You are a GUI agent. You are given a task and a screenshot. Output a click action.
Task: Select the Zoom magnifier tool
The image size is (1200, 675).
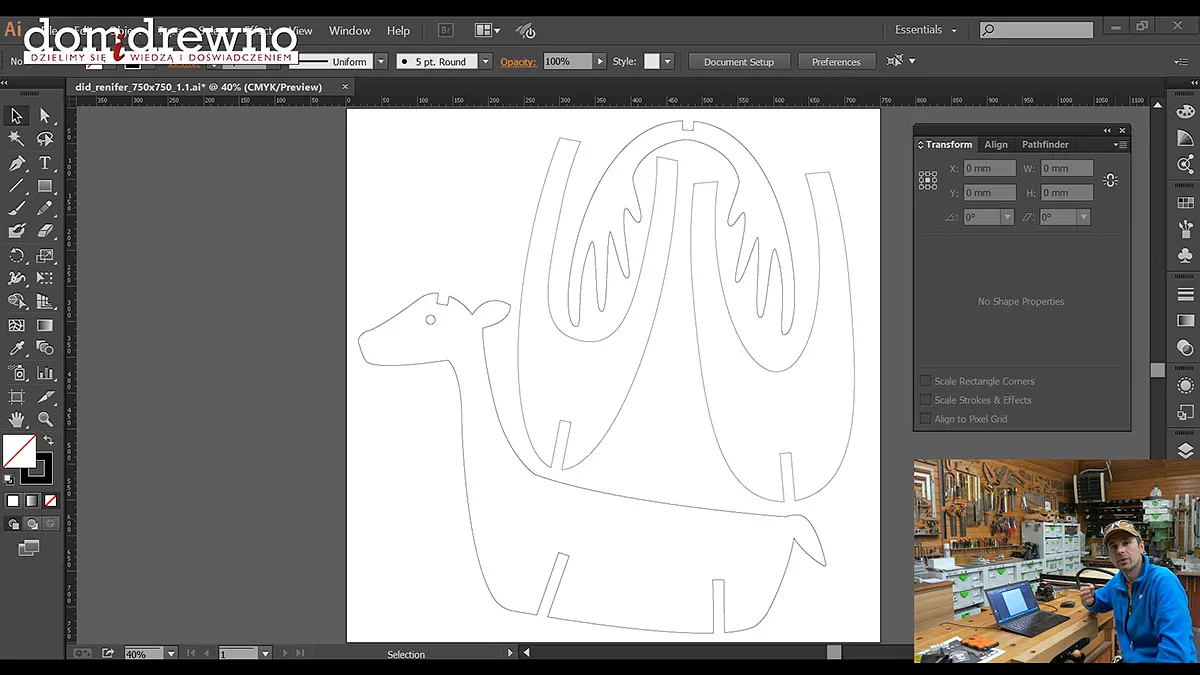(45, 419)
